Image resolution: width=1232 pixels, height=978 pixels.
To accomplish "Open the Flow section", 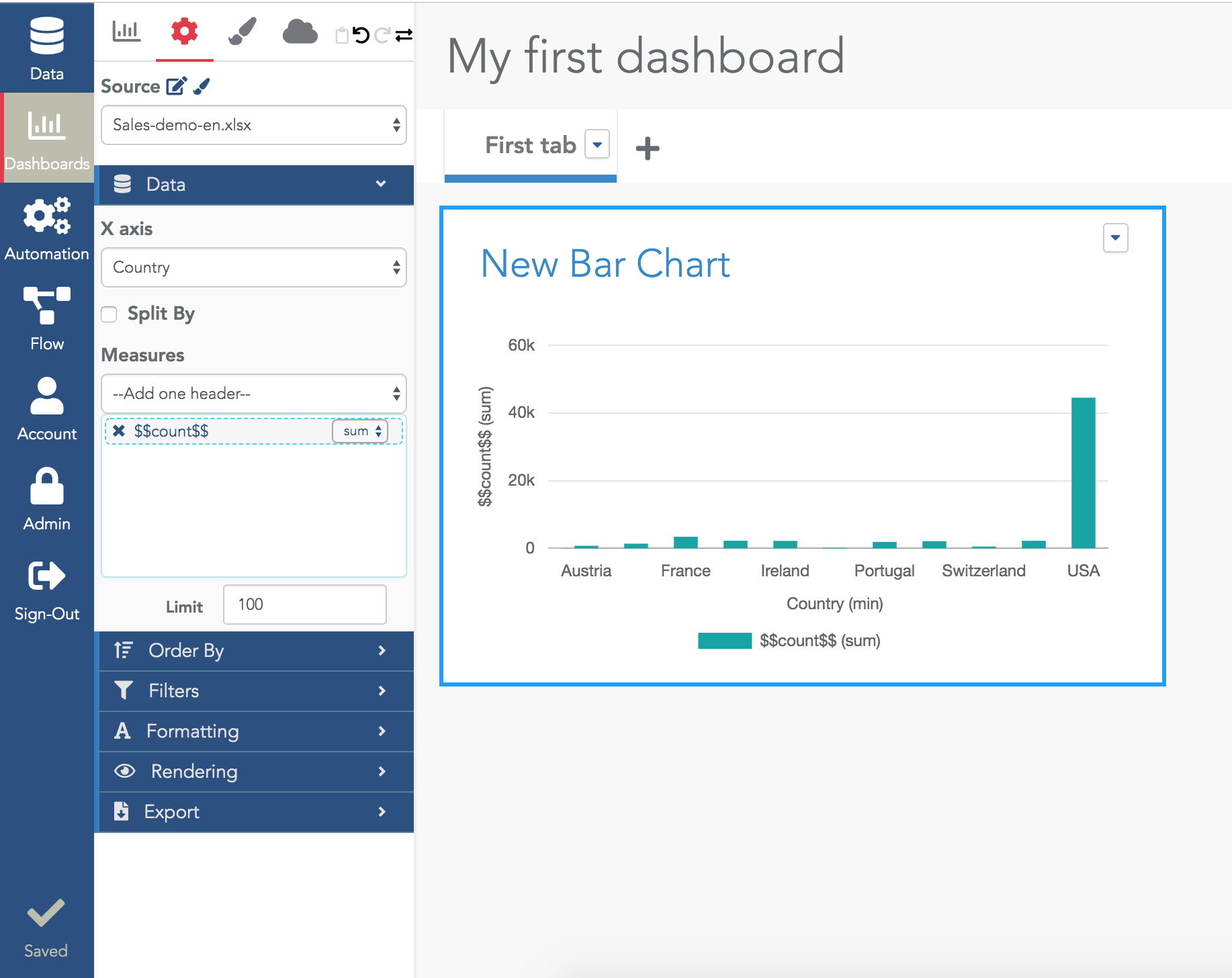I will tap(46, 318).
